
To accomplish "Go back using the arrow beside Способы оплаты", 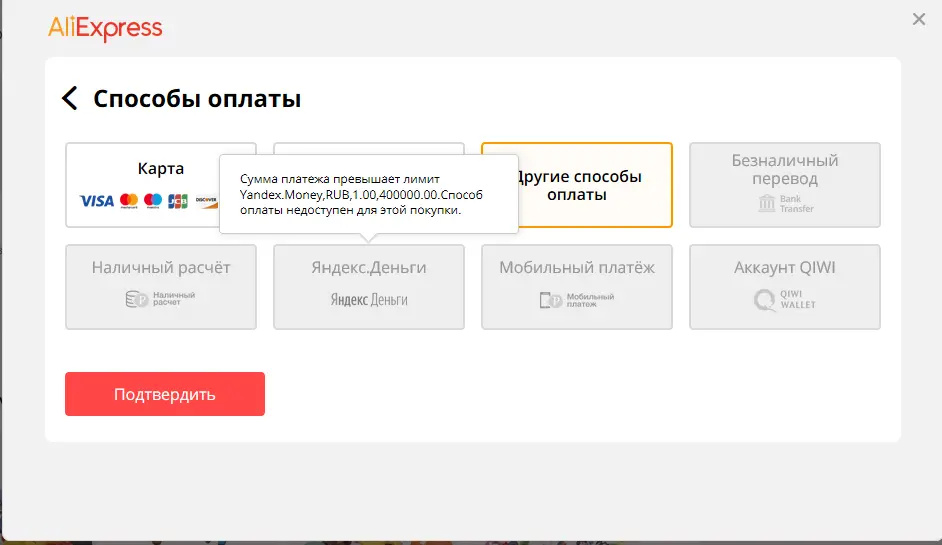I will (x=70, y=98).
